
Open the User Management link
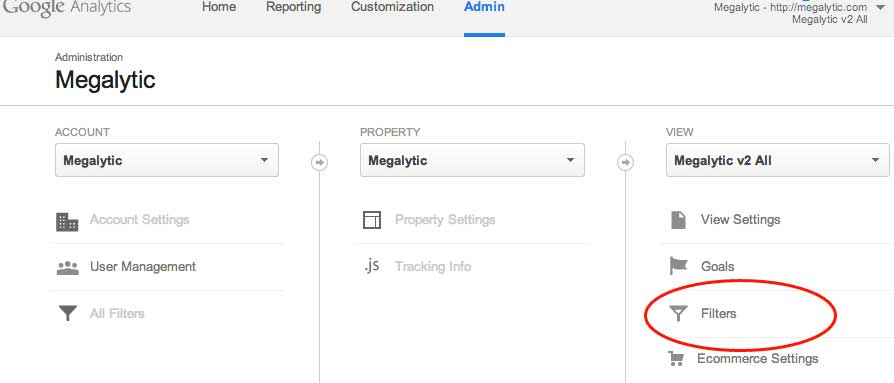point(143,267)
